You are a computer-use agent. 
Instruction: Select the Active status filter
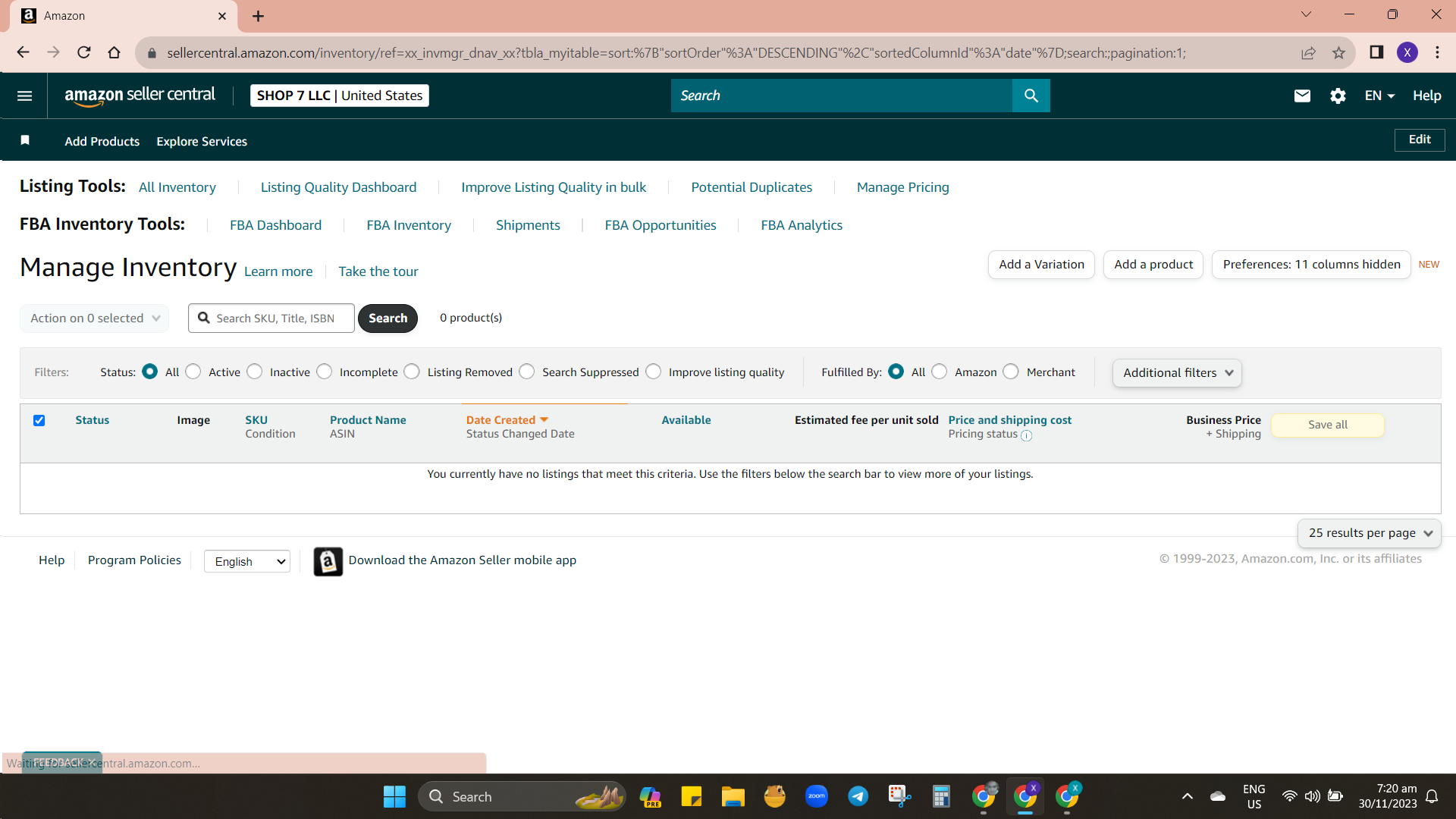click(193, 372)
